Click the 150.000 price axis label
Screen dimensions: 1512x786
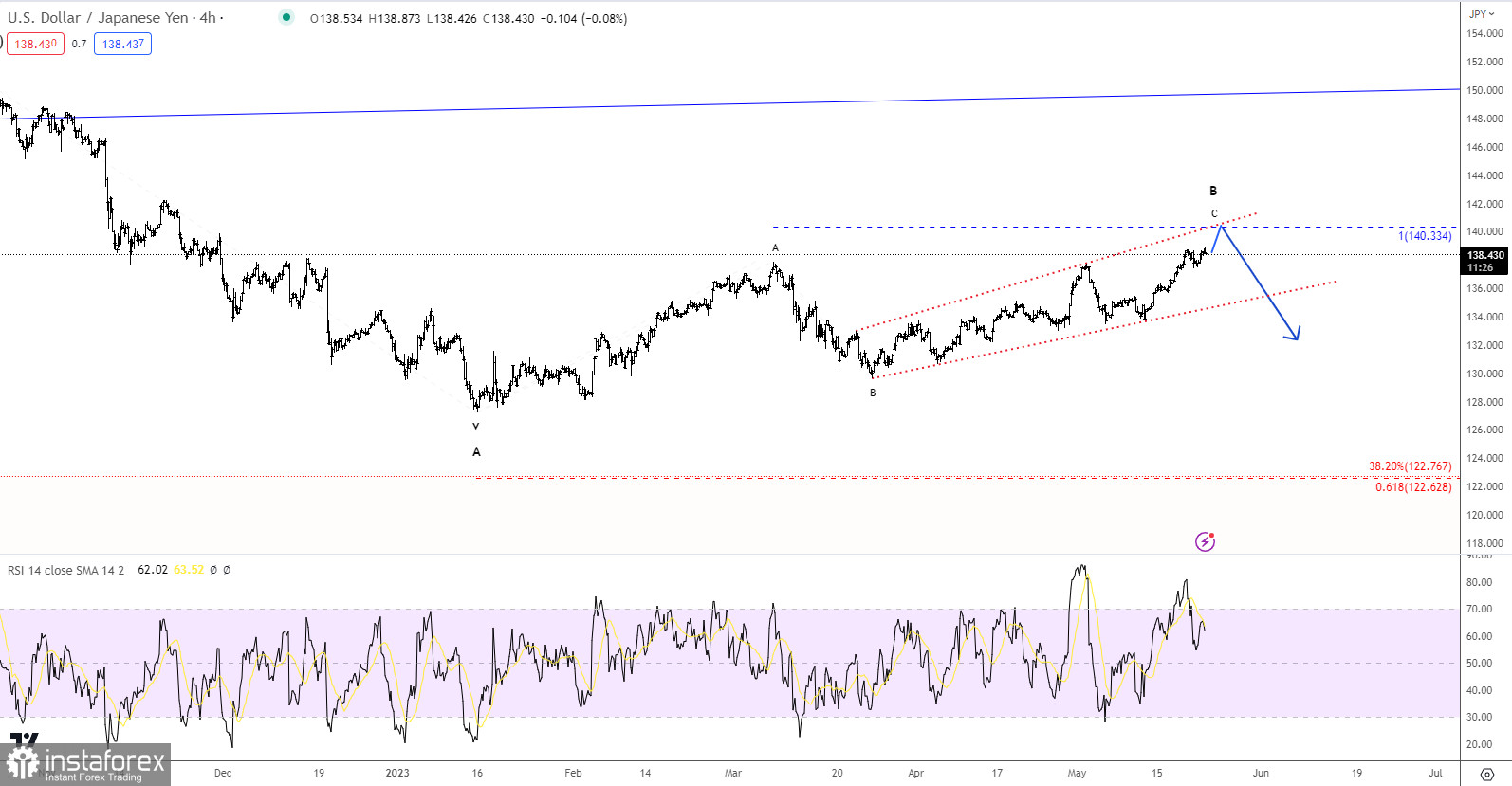pos(1484,90)
